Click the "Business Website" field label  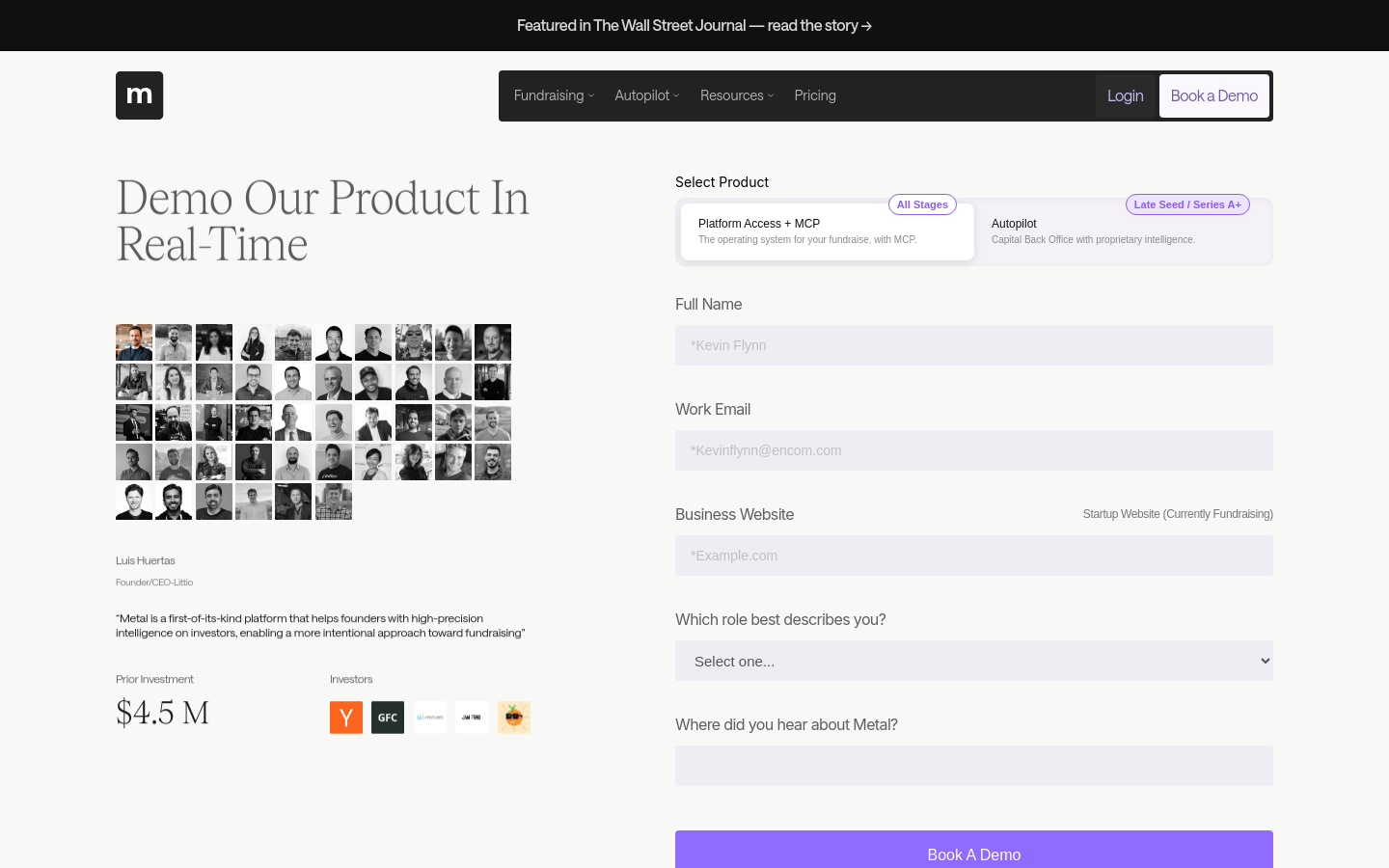click(x=735, y=514)
